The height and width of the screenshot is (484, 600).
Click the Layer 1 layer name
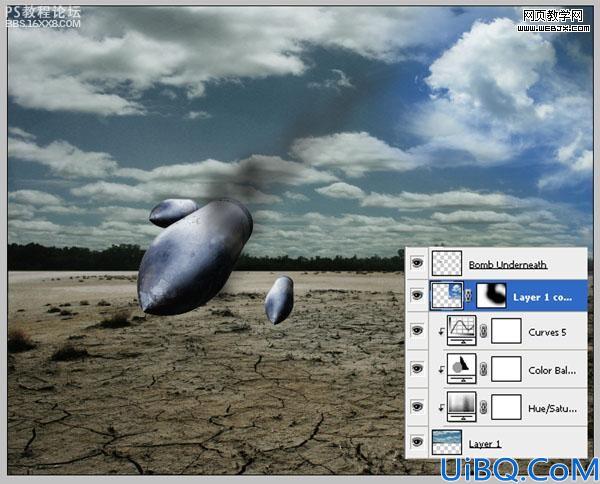coord(485,444)
